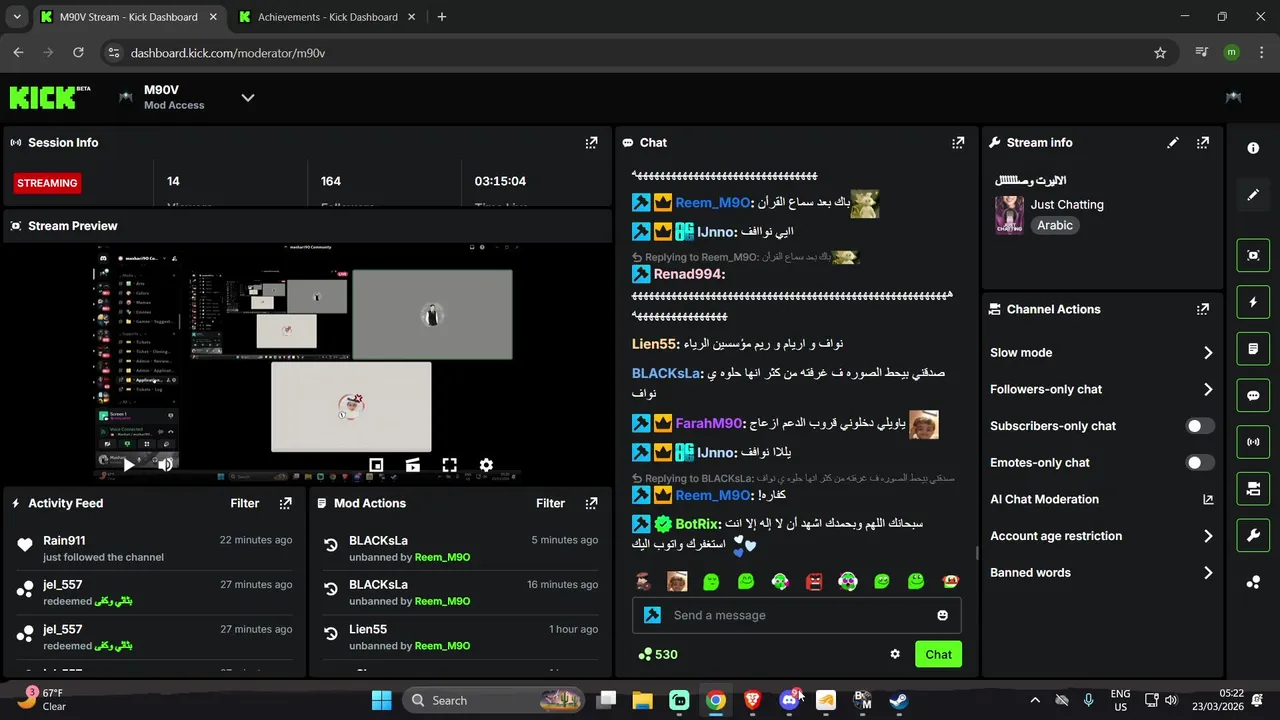The width and height of the screenshot is (1280, 720).
Task: Pop out the Channel Actions panel
Action: coord(1203,310)
